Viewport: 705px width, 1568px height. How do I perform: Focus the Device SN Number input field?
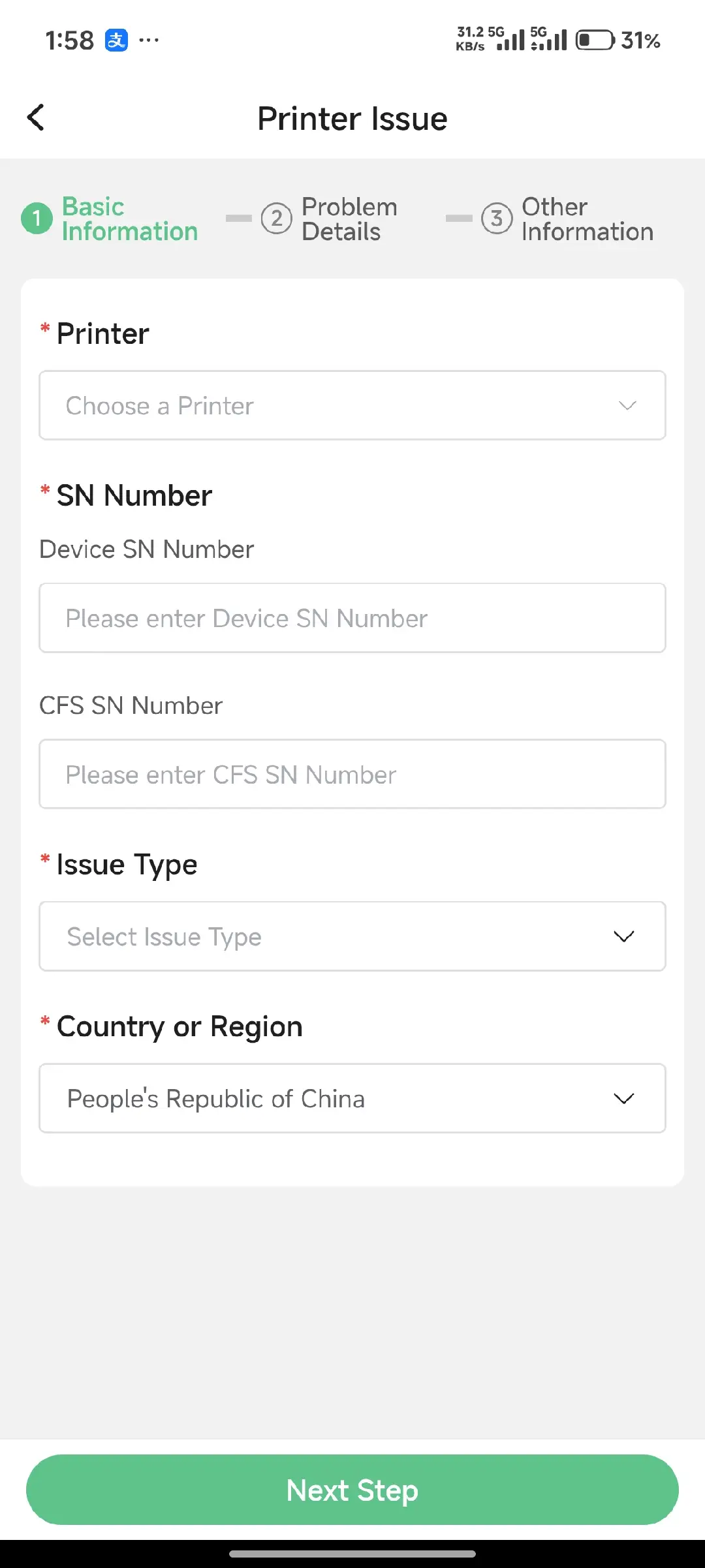352,618
